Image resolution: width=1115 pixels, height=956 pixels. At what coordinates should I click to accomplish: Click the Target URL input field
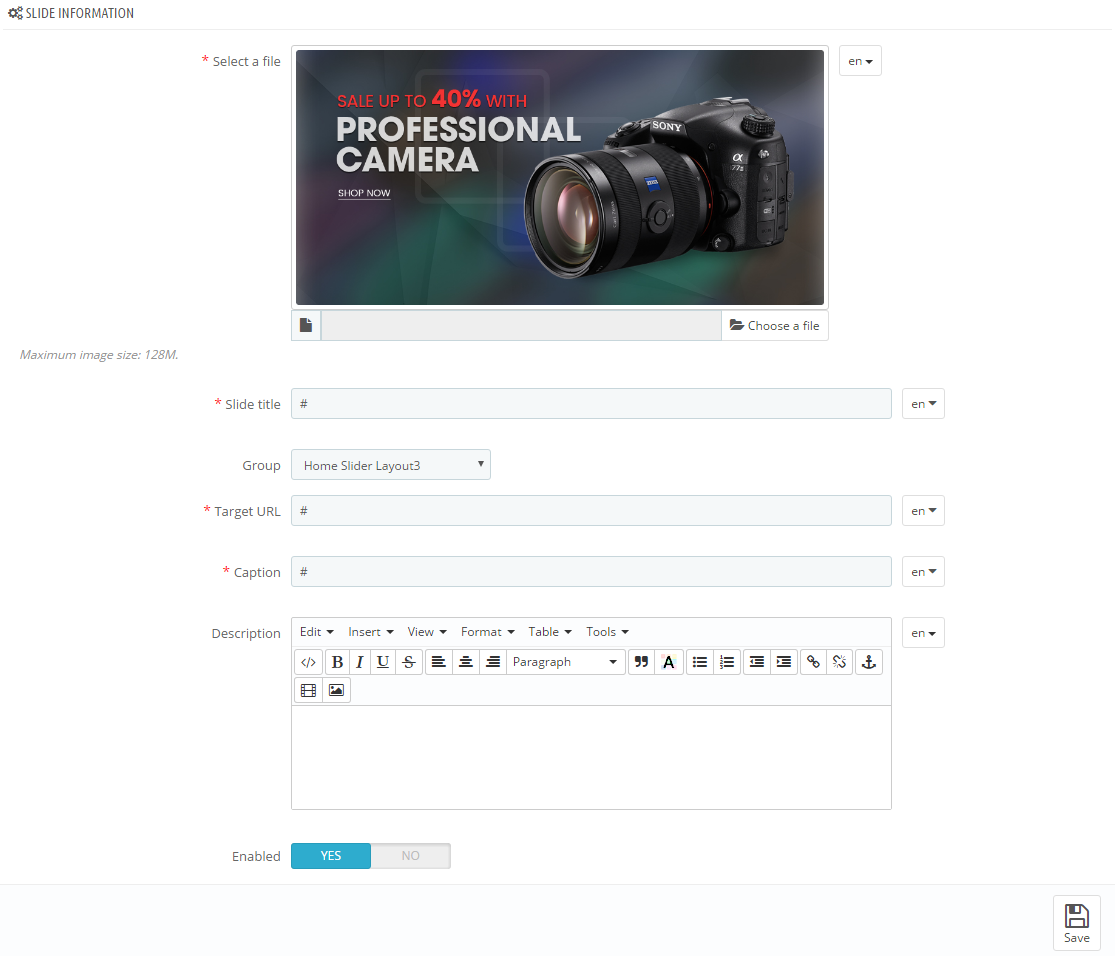coord(591,511)
